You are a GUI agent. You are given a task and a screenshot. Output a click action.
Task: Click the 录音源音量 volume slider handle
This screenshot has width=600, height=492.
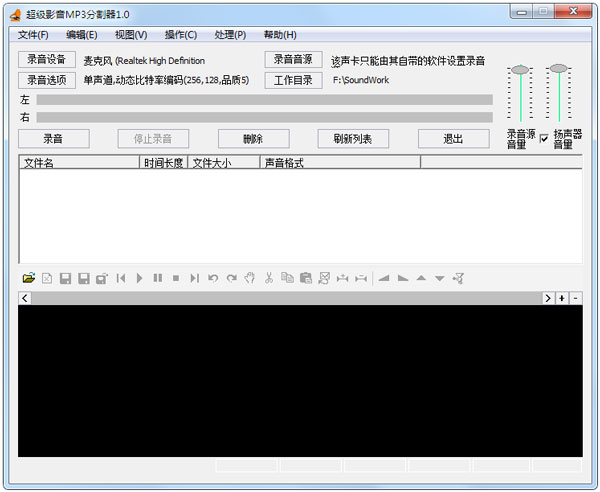[x=518, y=69]
